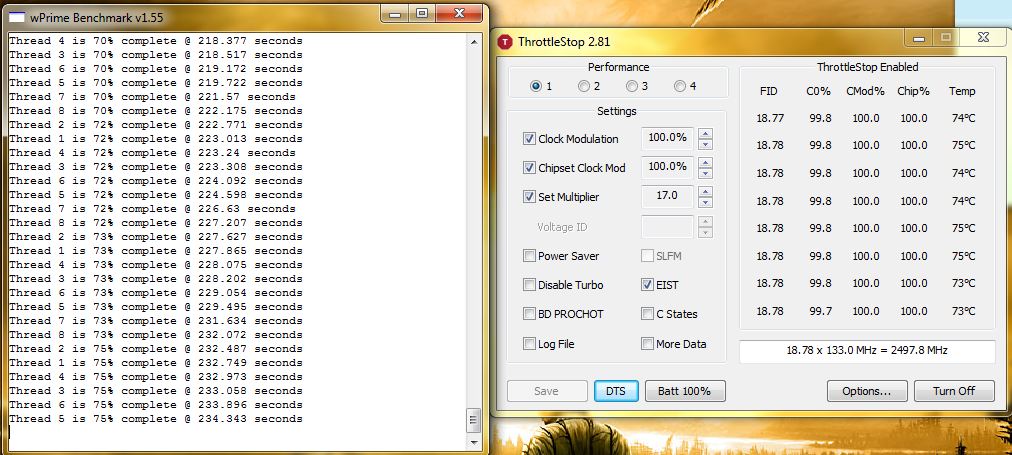The image size is (1012, 455).
Task: Click the Turn Off button
Action: 954,391
